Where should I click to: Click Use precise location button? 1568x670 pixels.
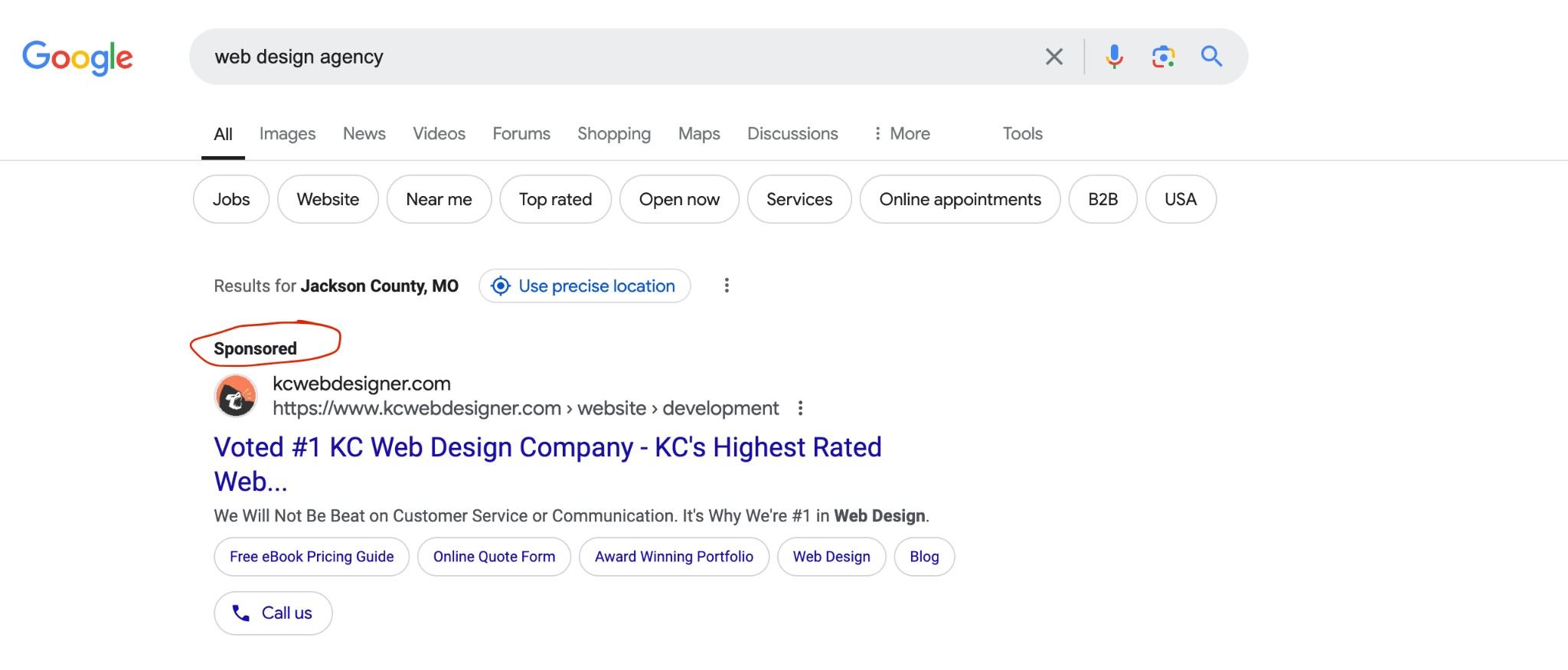(585, 286)
